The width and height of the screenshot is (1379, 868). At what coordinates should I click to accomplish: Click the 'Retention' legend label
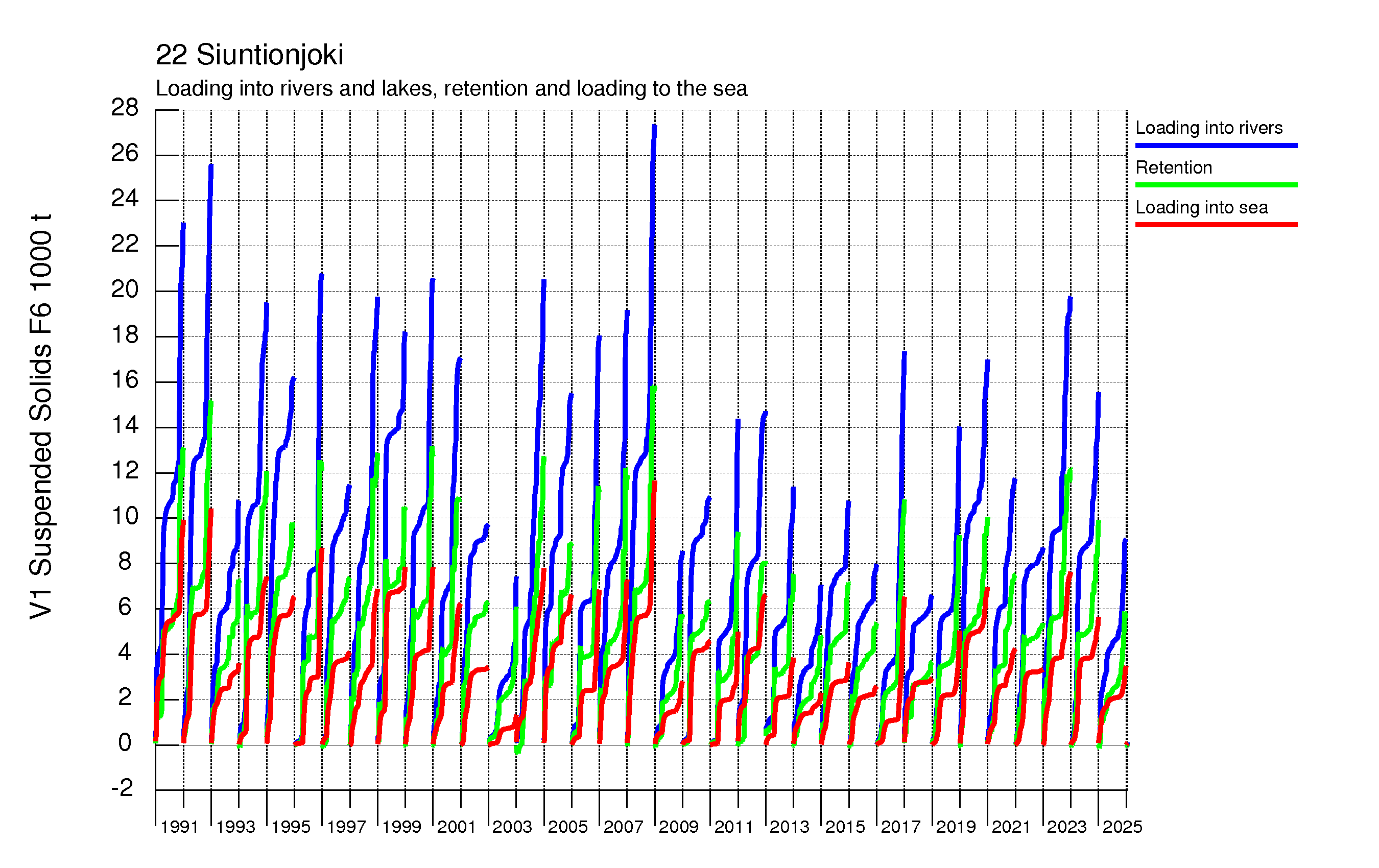click(1173, 167)
